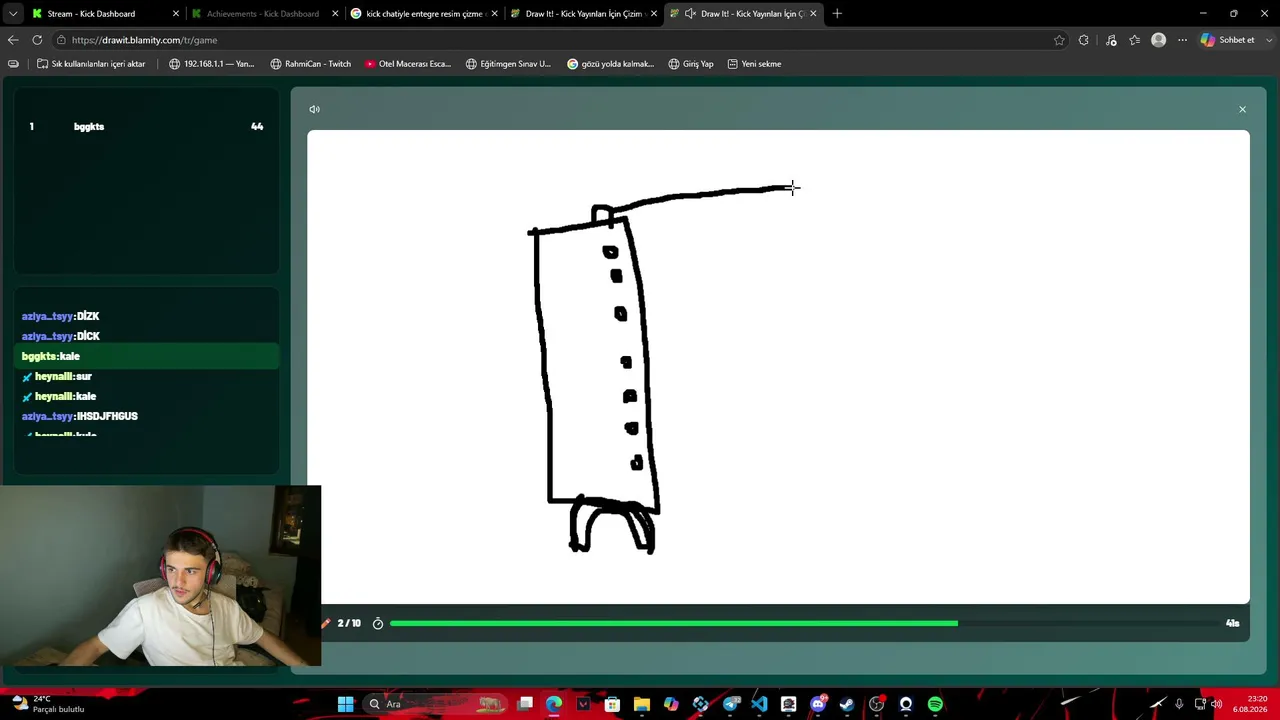Open Microsoft Edge from the taskbar

(x=554, y=704)
